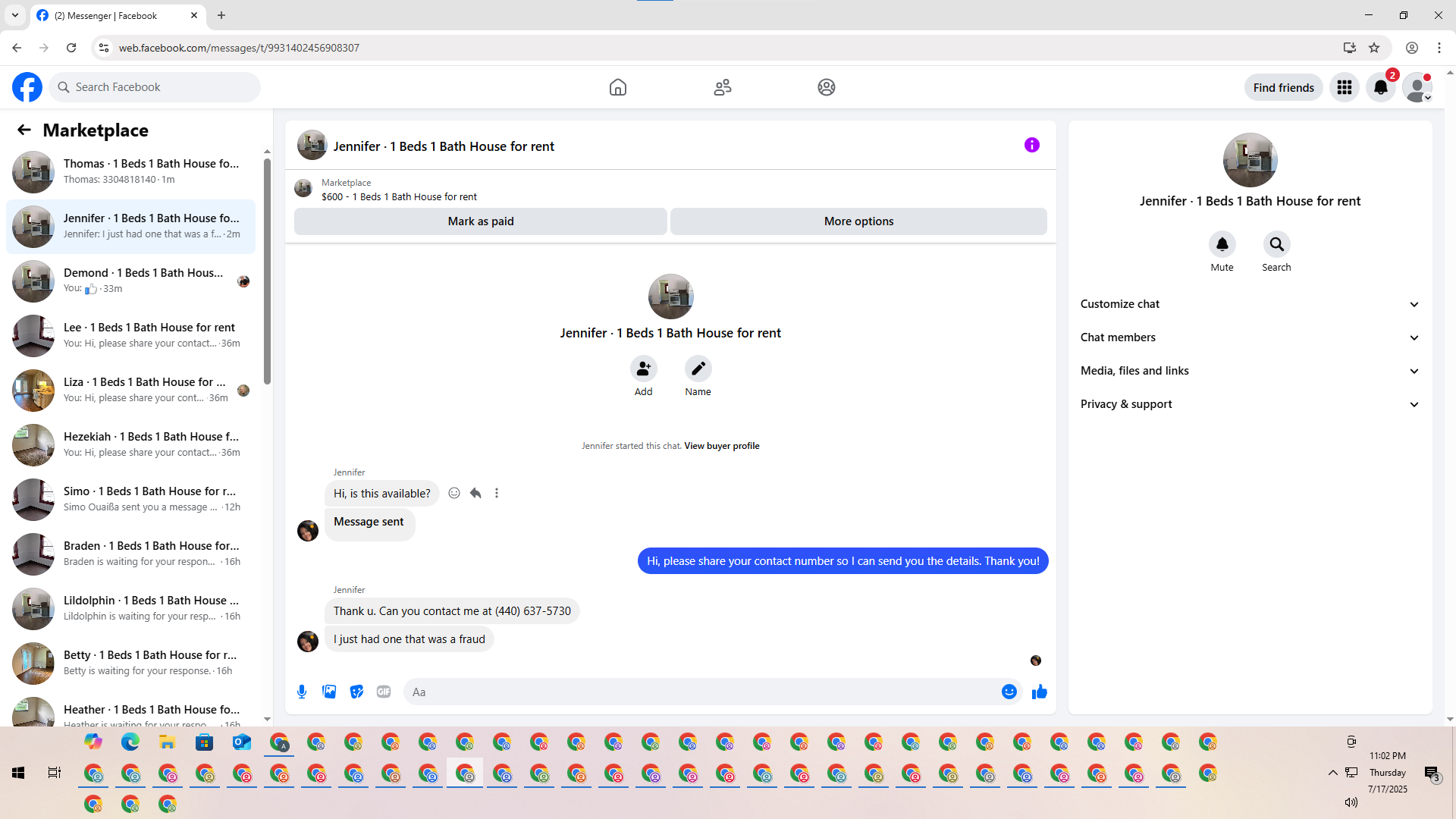Open Outlook from taskbar
This screenshot has height=819, width=1456.
click(242, 742)
